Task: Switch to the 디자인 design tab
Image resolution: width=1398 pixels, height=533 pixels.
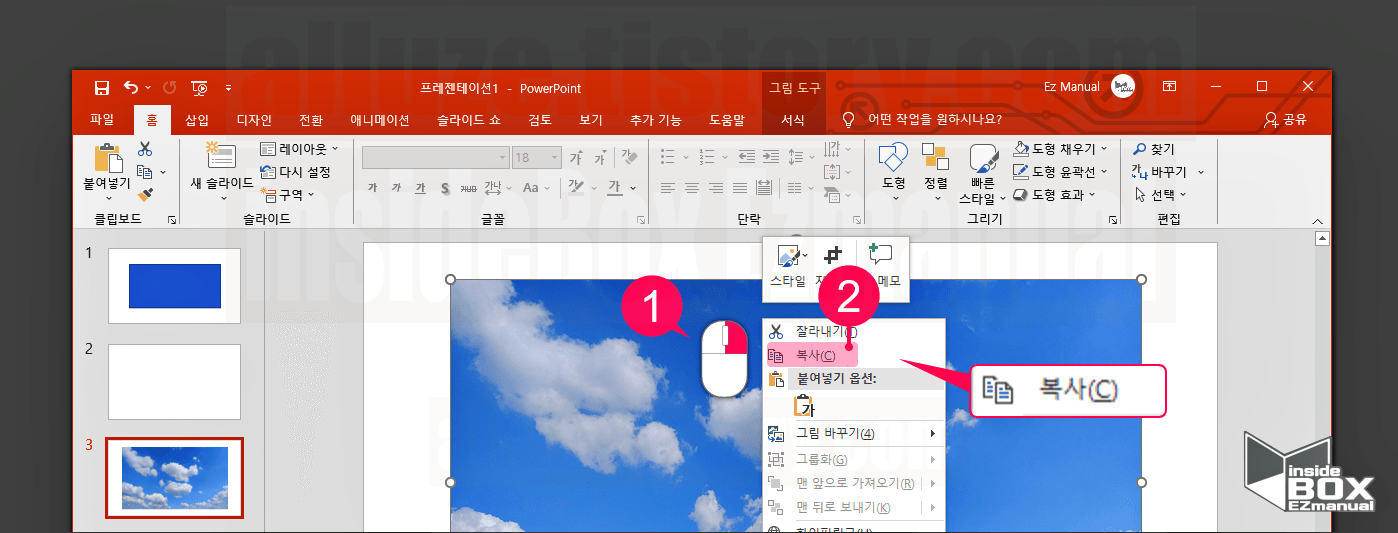Action: 254,120
